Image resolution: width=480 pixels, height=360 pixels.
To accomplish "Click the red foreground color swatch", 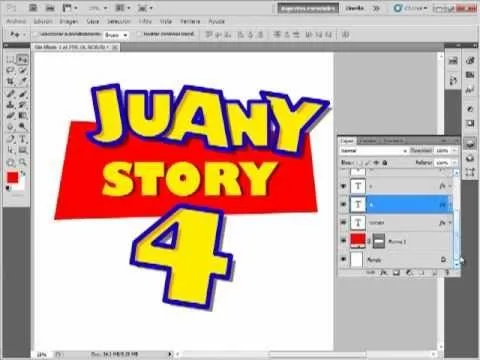I will [x=13, y=177].
